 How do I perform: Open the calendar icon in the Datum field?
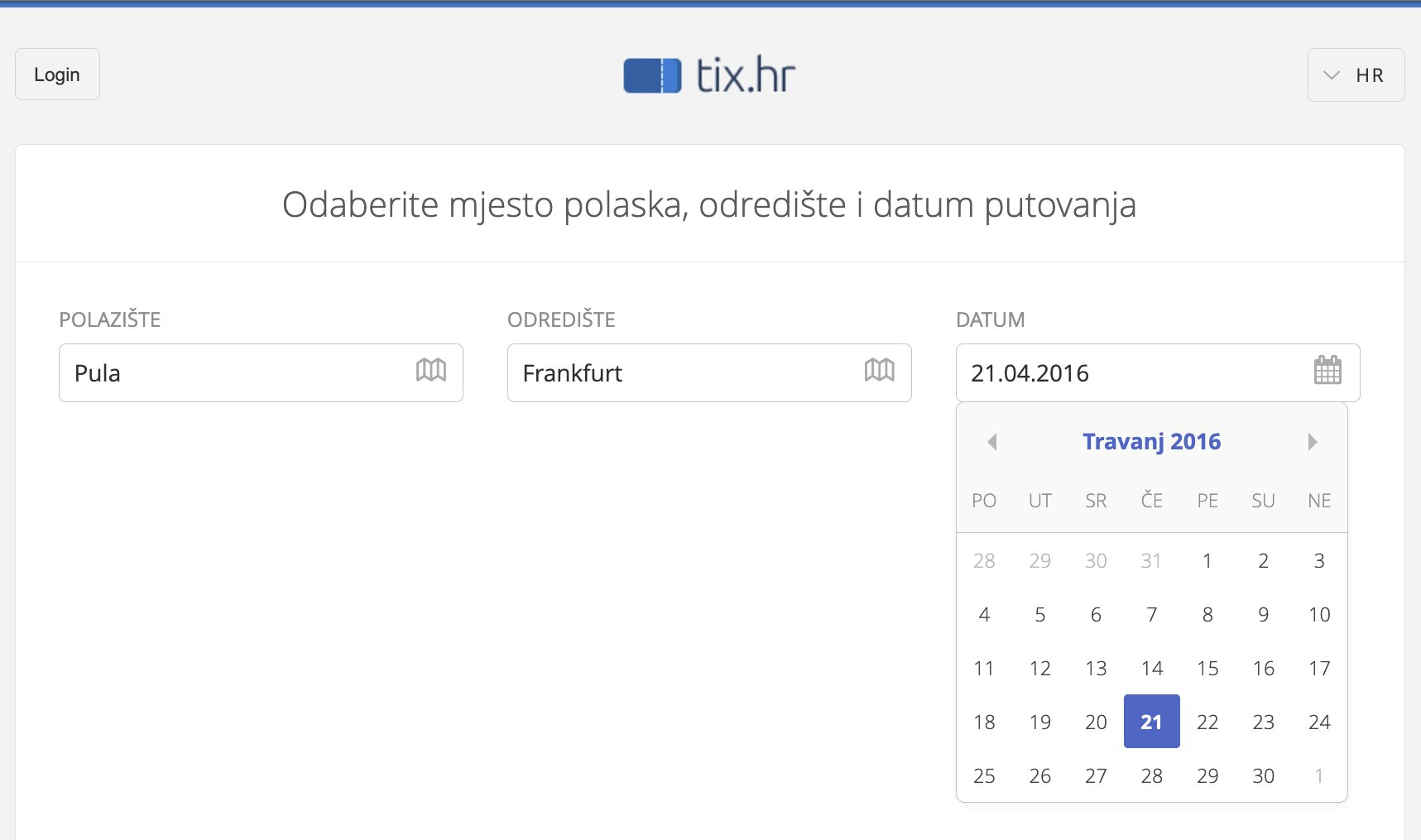(1327, 370)
